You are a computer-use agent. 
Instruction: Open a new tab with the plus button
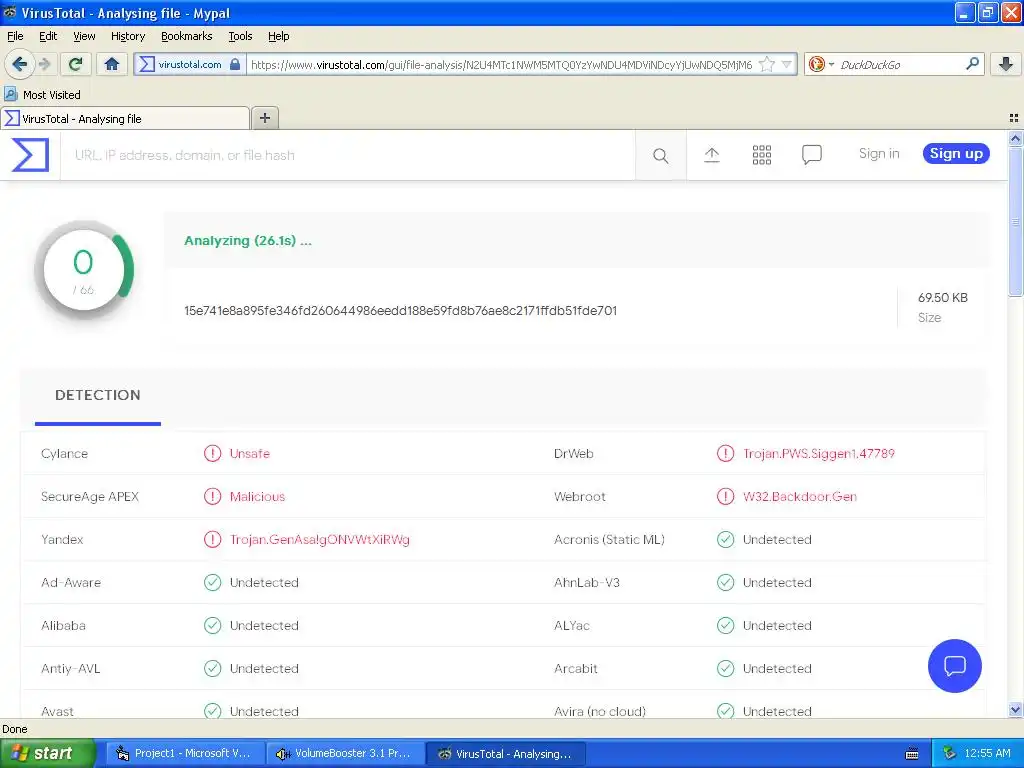tap(264, 118)
